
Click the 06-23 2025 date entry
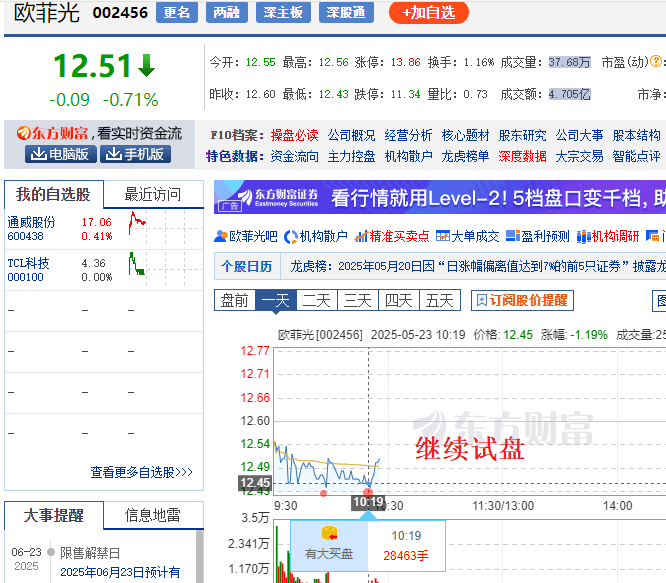pos(26,559)
